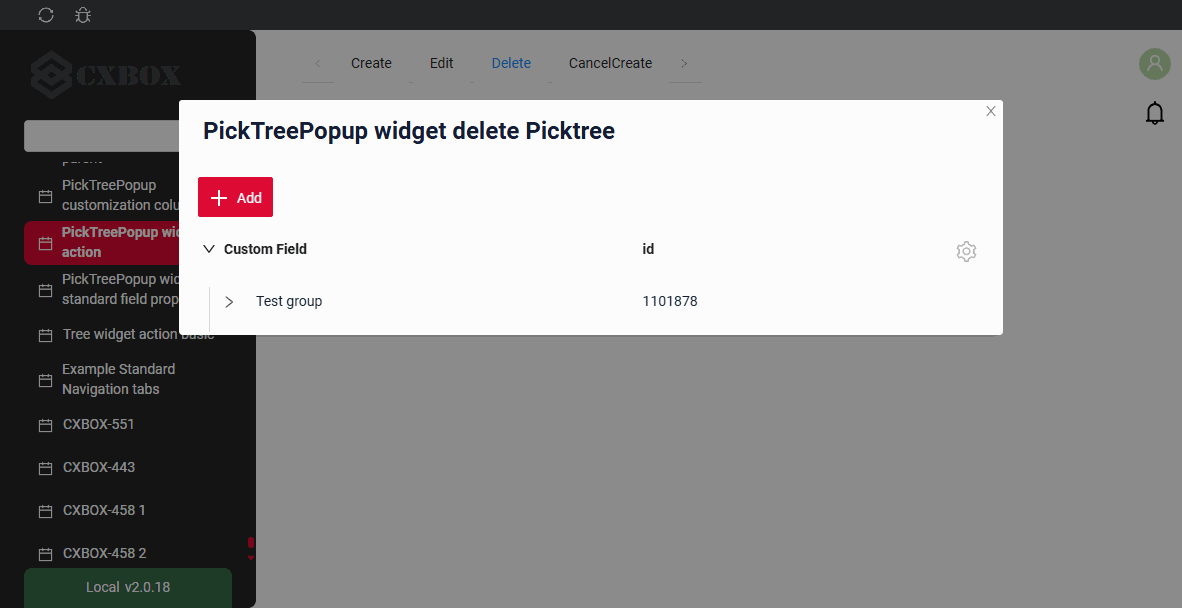Click the refresh icon in top bar
The image size is (1182, 608).
[46, 15]
